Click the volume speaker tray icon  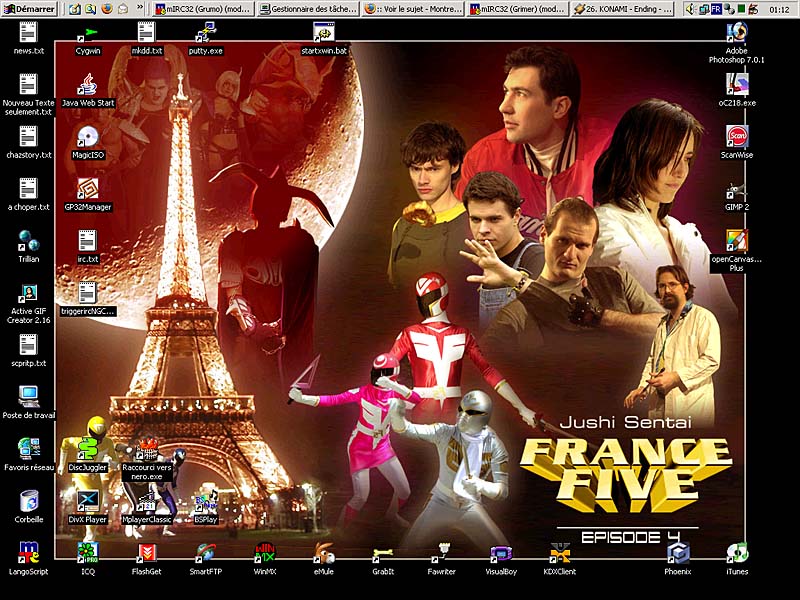point(690,9)
